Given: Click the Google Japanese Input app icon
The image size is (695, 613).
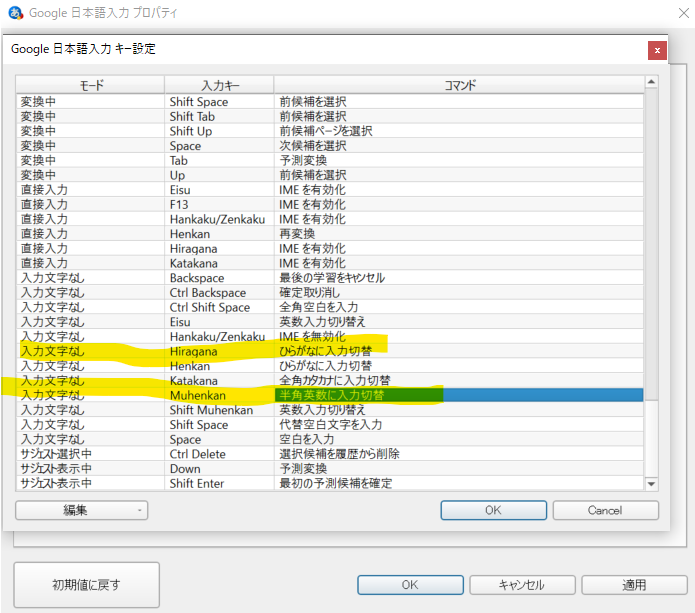Looking at the screenshot, I should tap(16, 13).
